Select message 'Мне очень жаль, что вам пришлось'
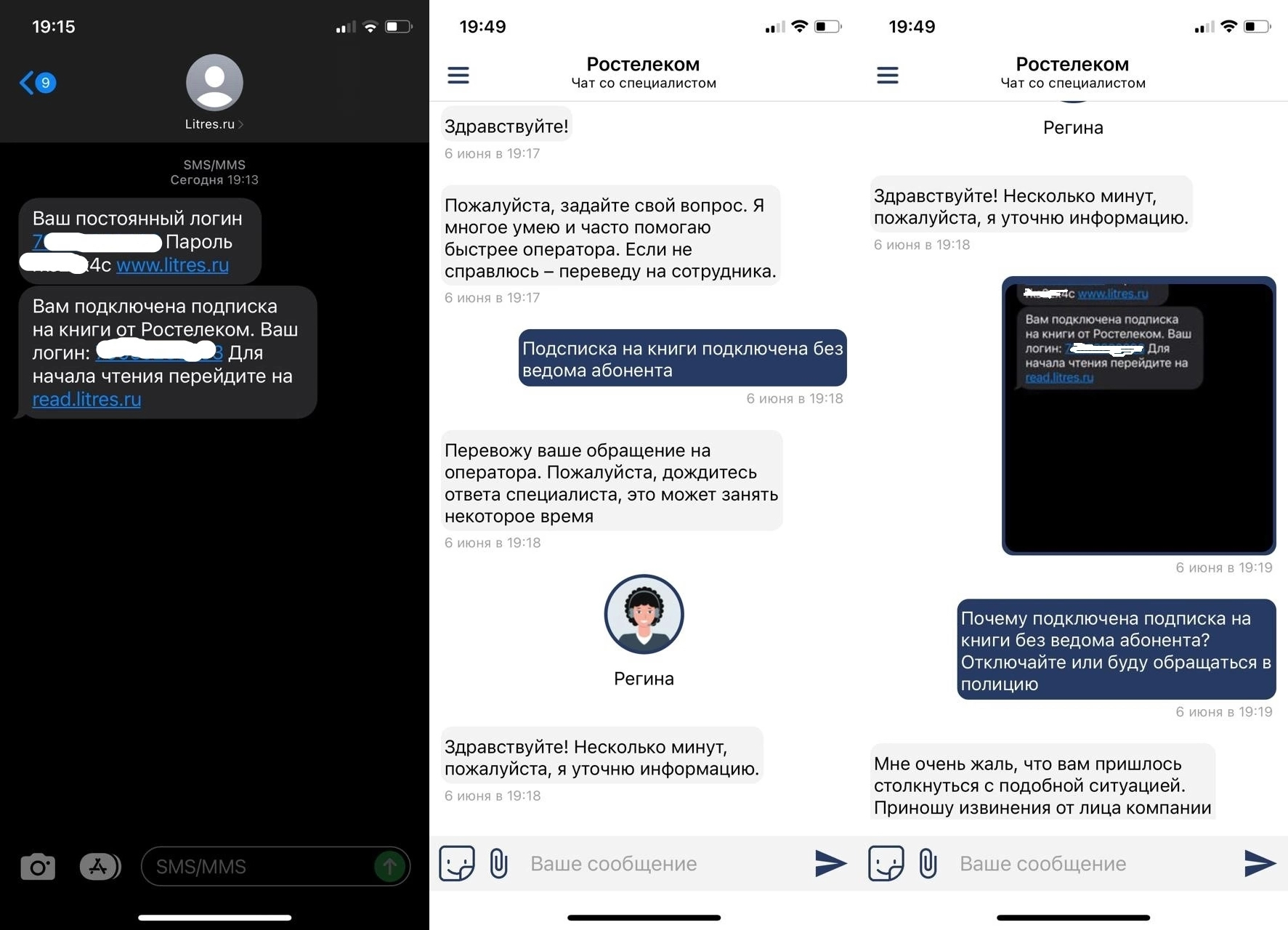This screenshot has width=1288, height=930. tap(1042, 783)
